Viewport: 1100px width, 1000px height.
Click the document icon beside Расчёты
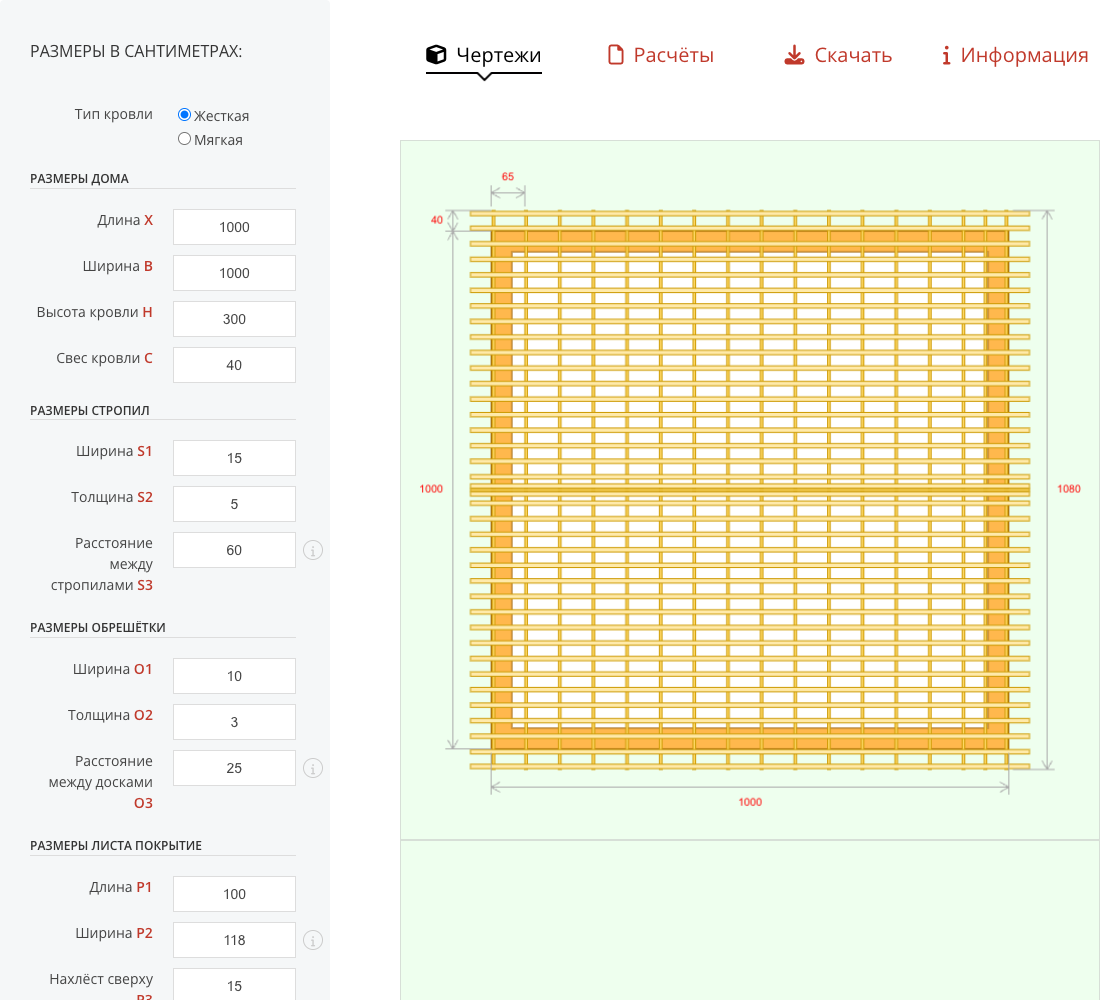(615, 55)
